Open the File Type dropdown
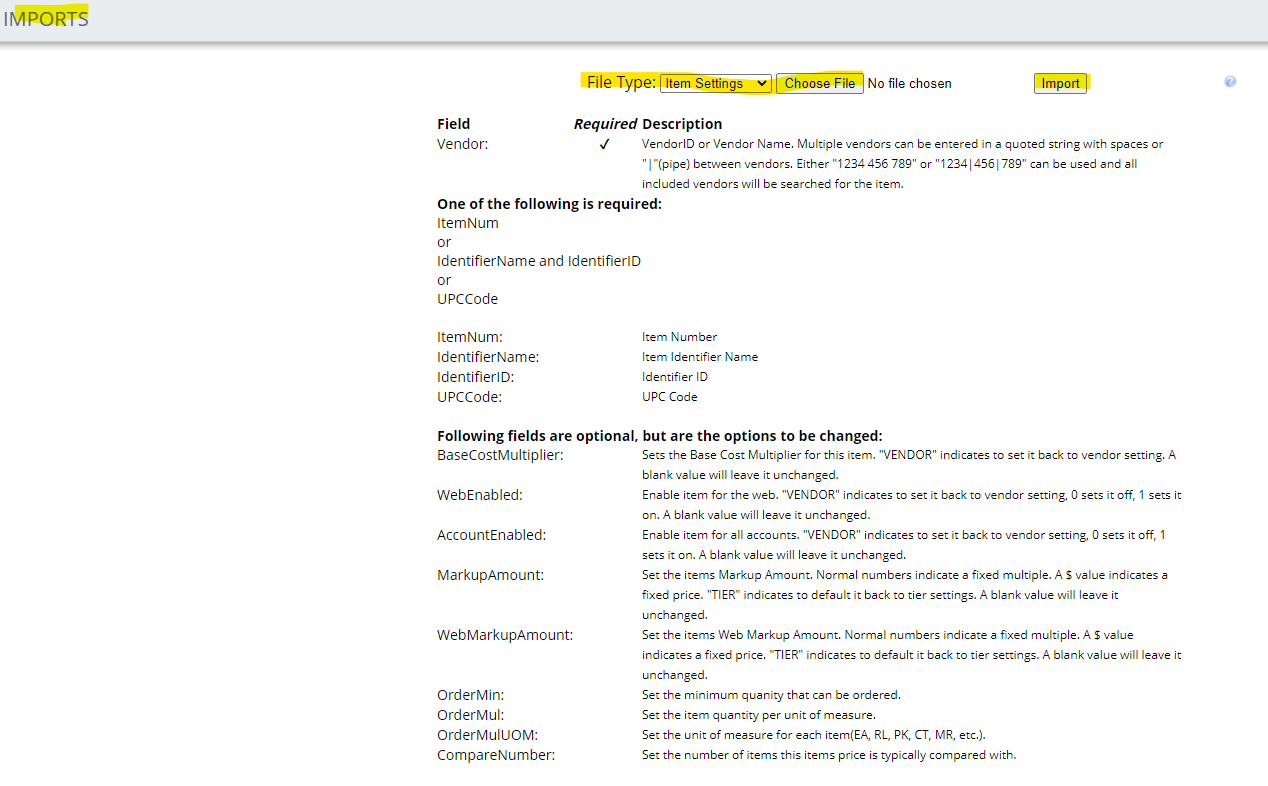 pos(716,84)
